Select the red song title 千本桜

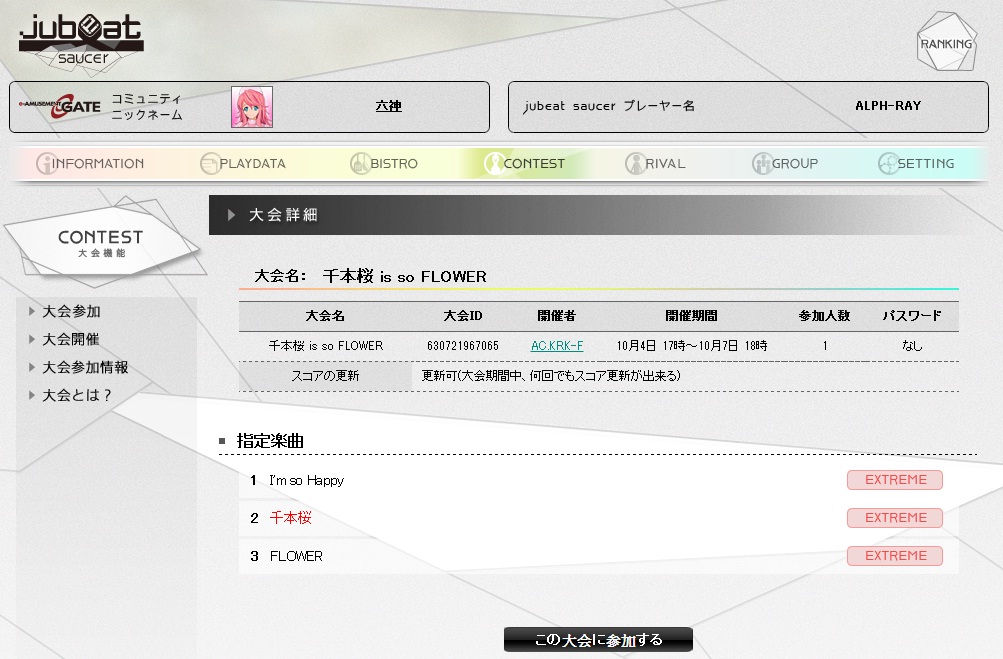(x=290, y=518)
